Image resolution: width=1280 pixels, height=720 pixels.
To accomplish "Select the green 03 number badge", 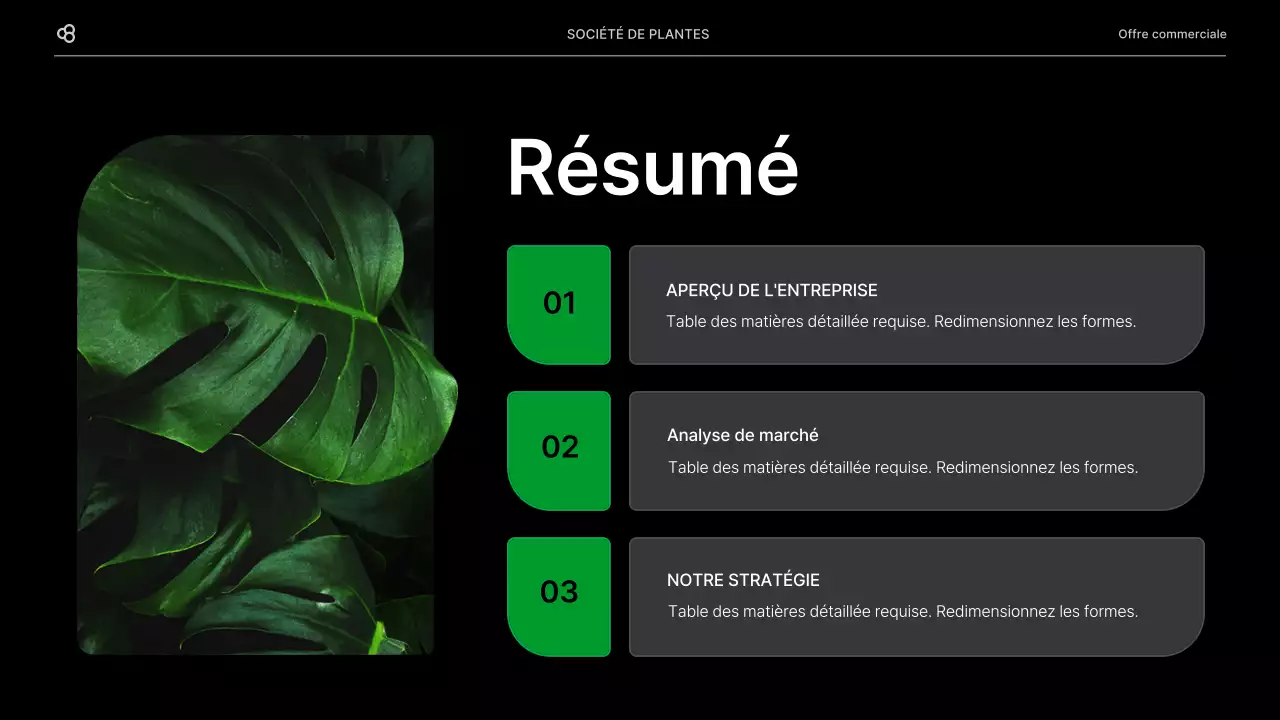I will point(559,596).
